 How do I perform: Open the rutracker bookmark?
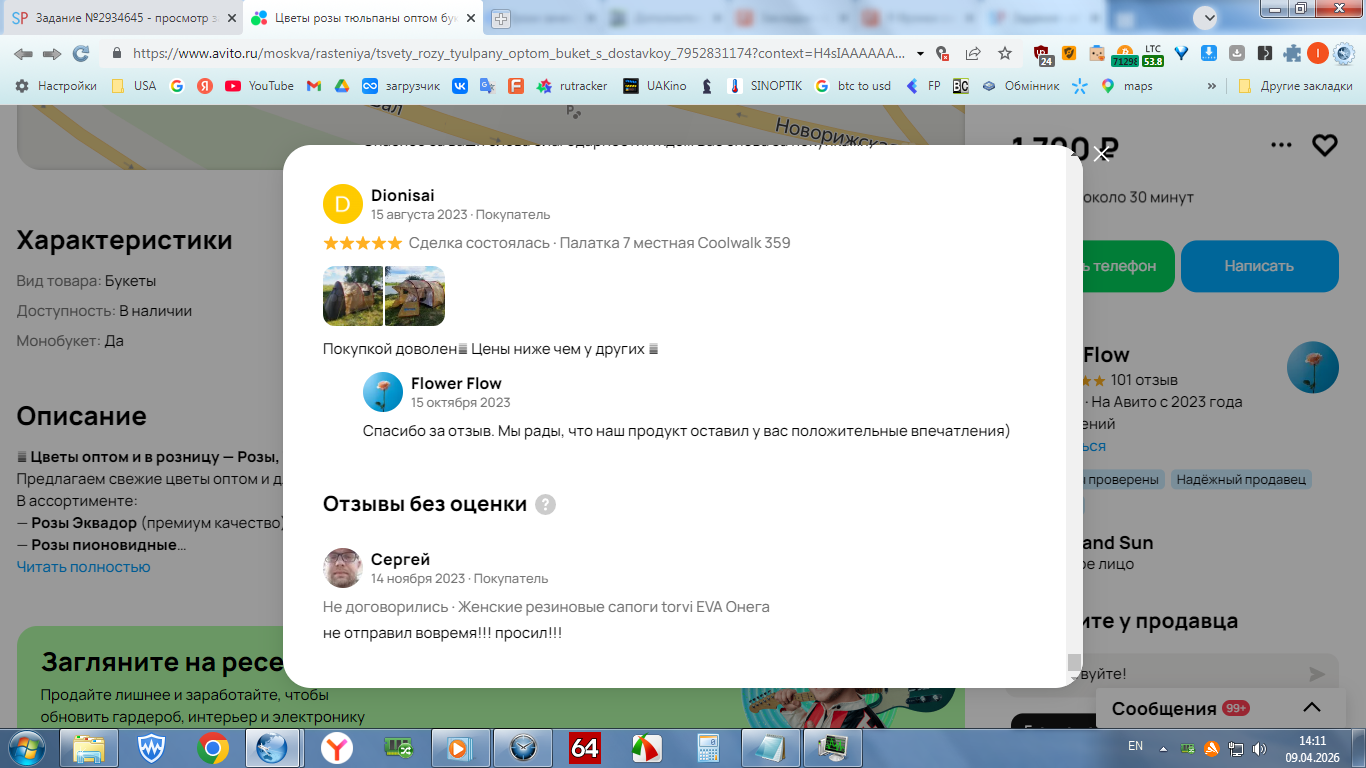pos(572,86)
